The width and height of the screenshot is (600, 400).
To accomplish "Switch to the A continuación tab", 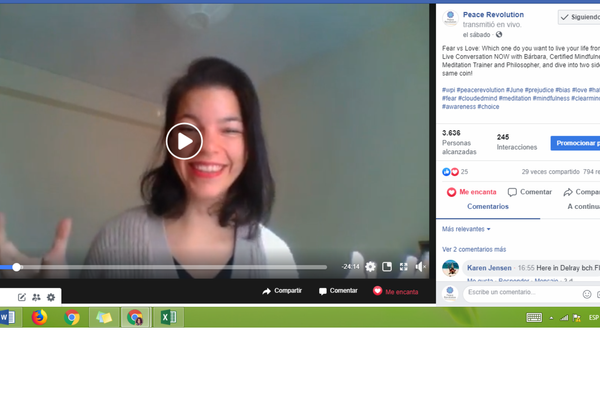I will pyautogui.click(x=583, y=207).
